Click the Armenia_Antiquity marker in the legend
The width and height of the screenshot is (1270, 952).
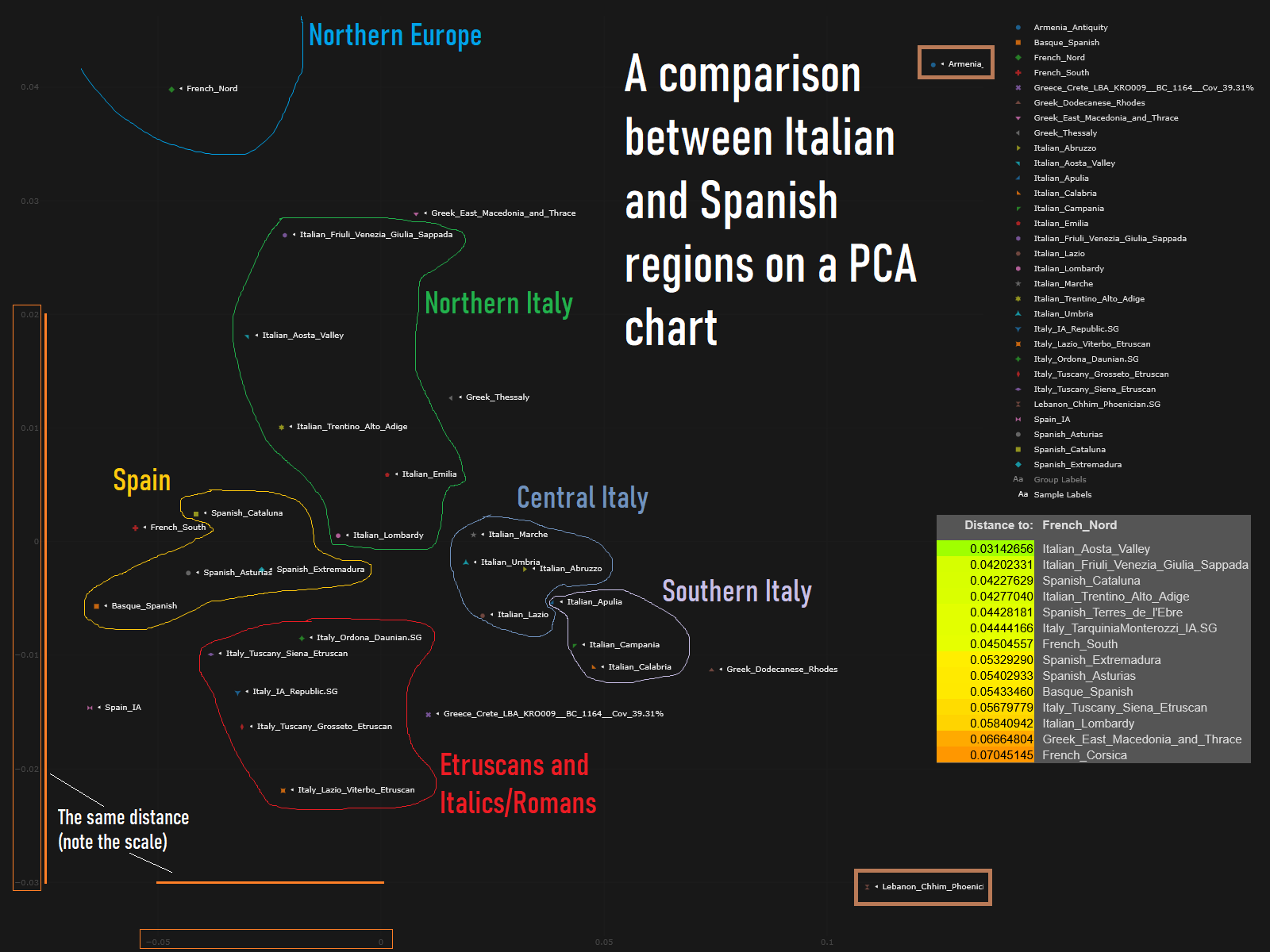1018,28
